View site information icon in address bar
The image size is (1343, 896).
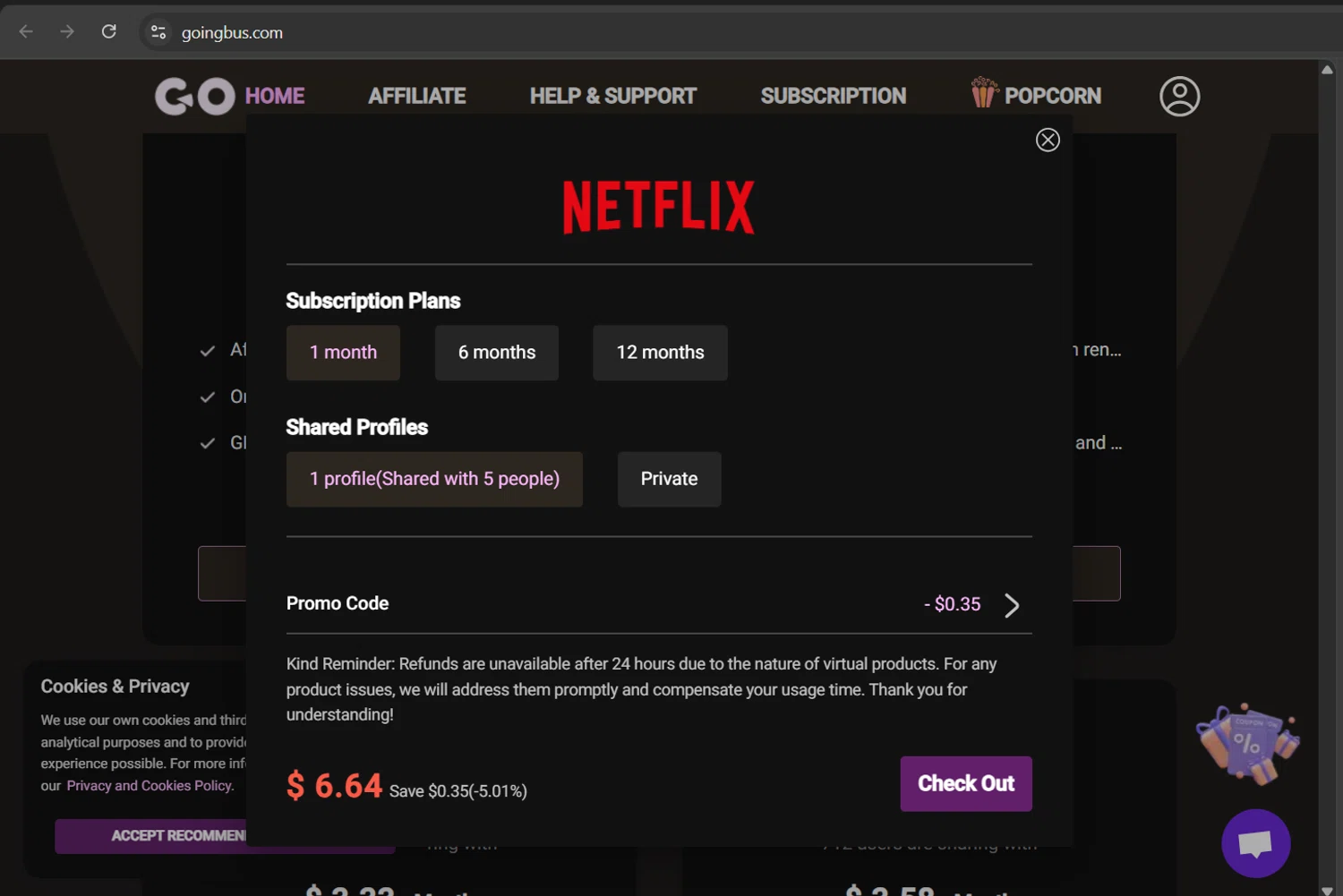point(158,32)
